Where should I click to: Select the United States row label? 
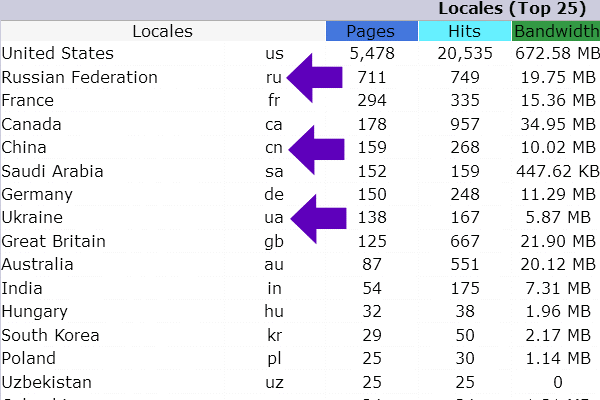click(x=58, y=54)
